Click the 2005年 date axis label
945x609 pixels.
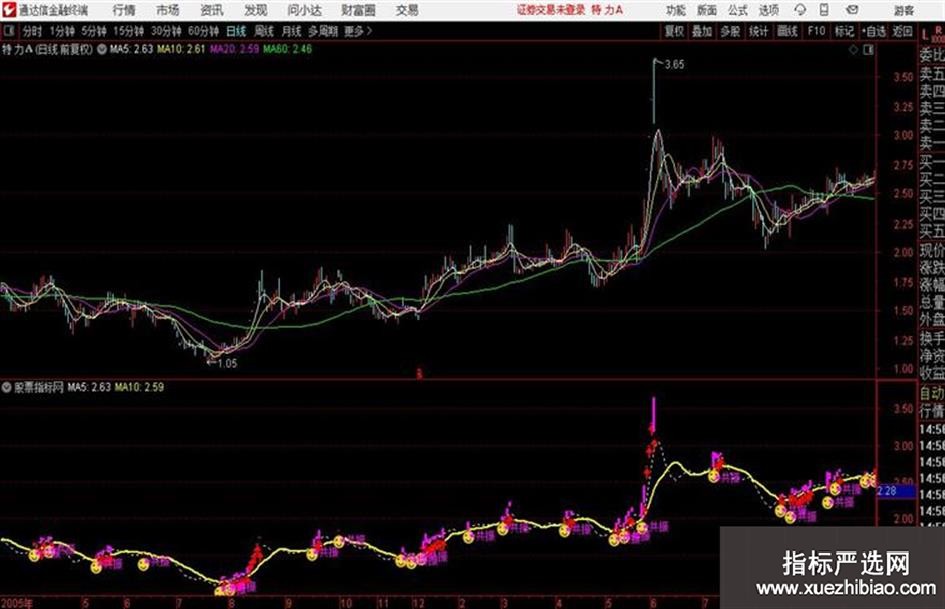point(17,603)
